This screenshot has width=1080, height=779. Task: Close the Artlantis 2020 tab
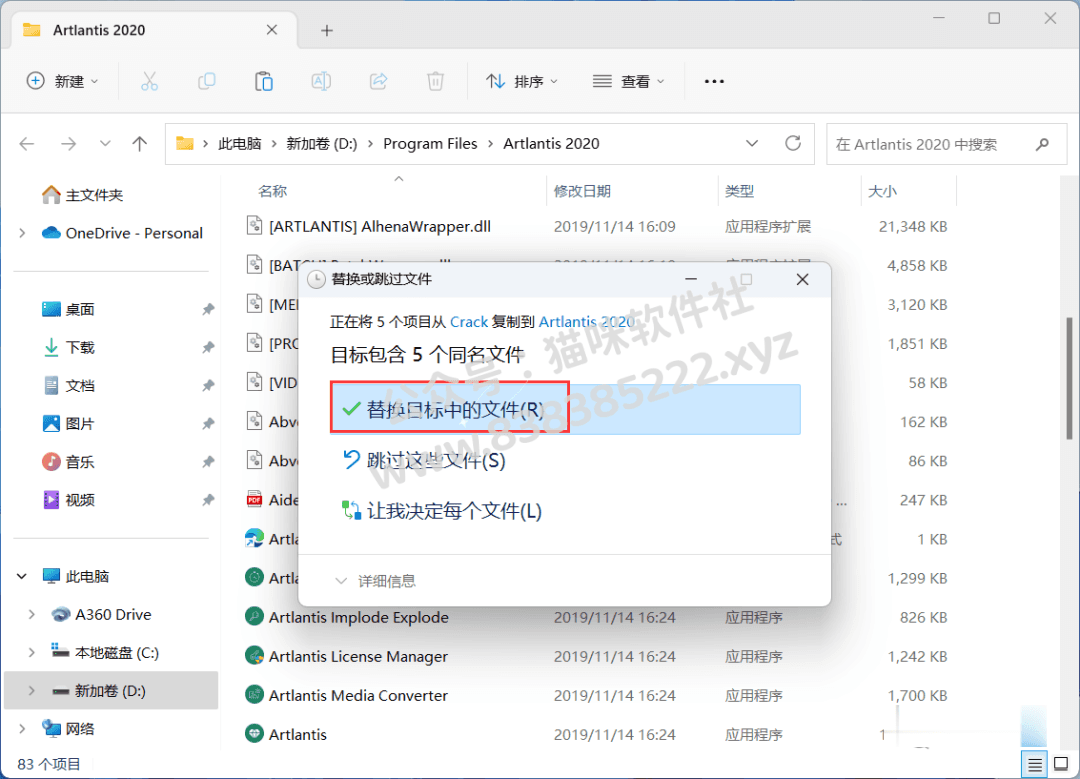pyautogui.click(x=272, y=30)
